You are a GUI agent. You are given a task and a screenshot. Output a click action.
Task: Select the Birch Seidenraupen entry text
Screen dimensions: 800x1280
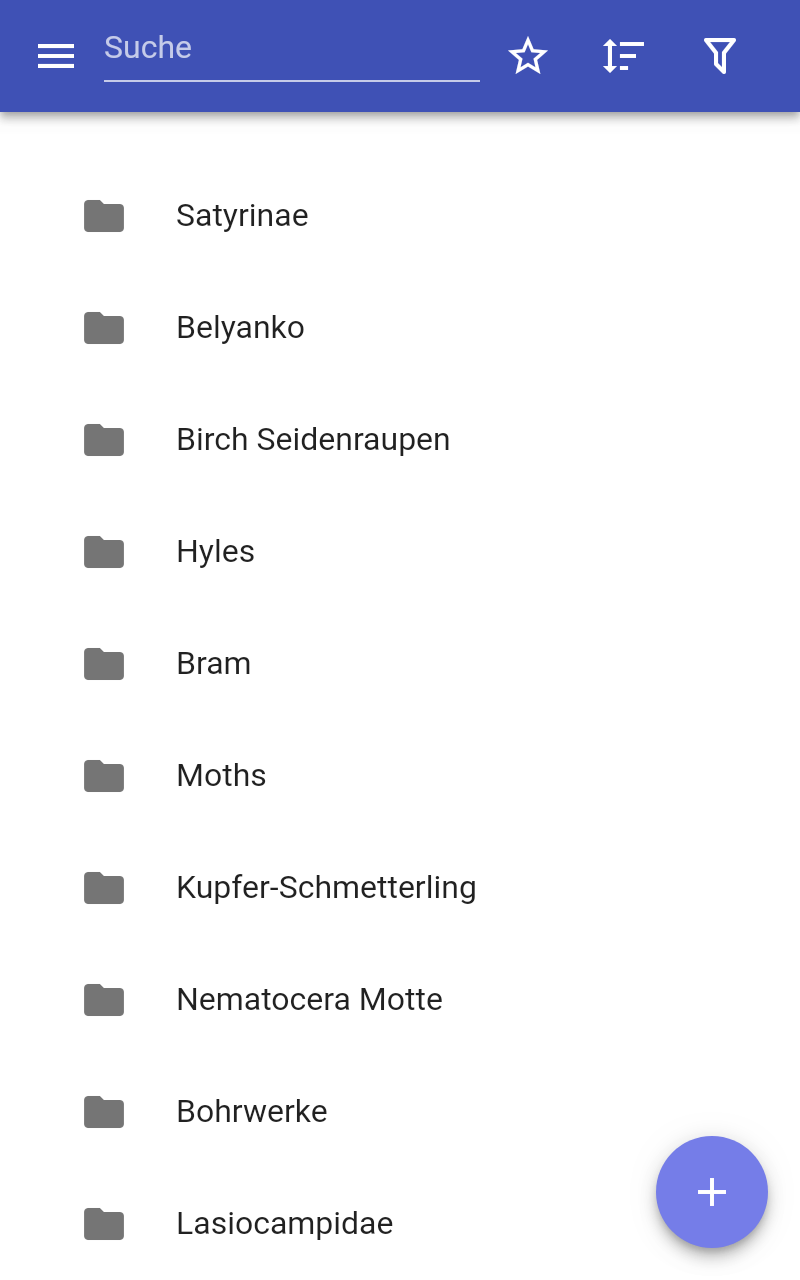313,440
